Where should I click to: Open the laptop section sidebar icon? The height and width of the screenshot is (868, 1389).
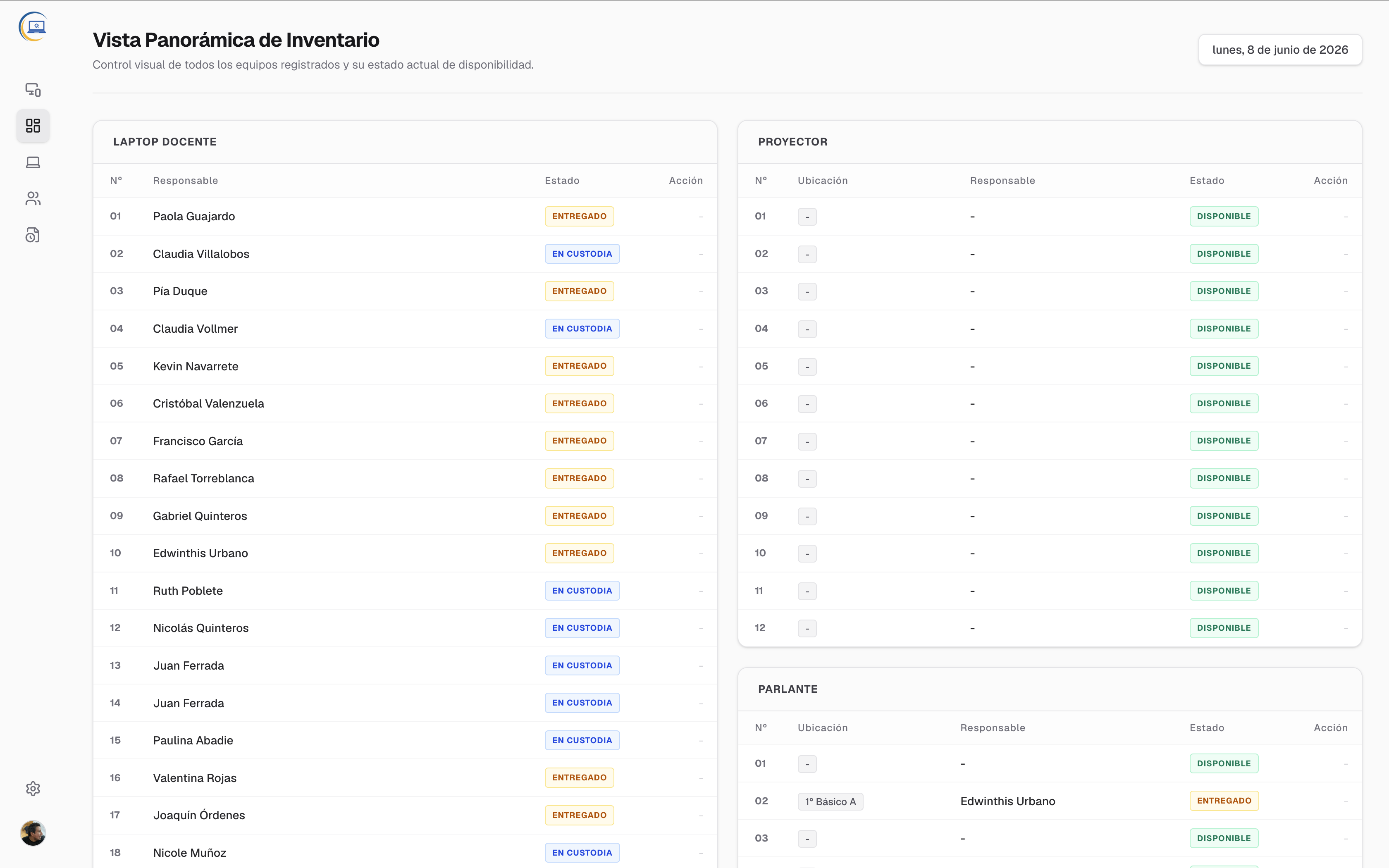pos(33,162)
